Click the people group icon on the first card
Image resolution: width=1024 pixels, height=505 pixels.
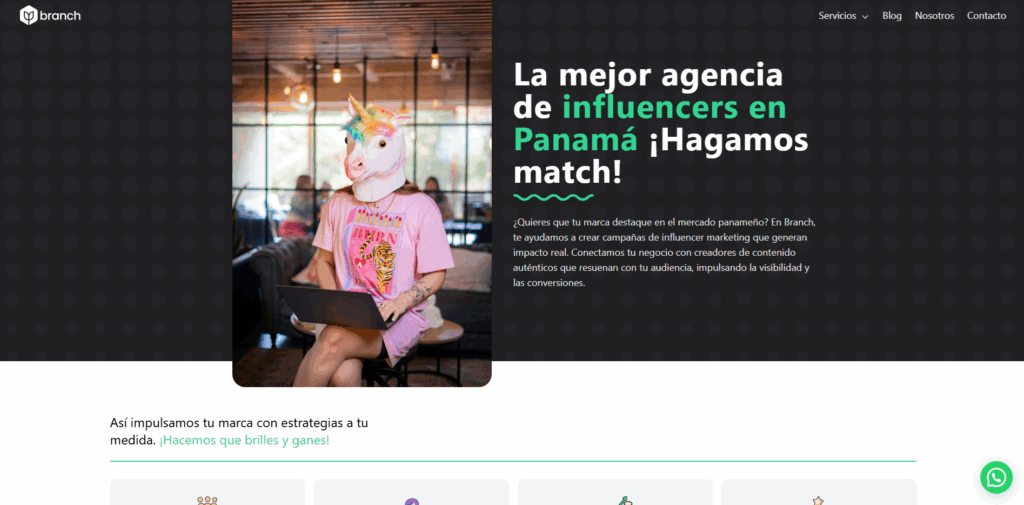207,500
